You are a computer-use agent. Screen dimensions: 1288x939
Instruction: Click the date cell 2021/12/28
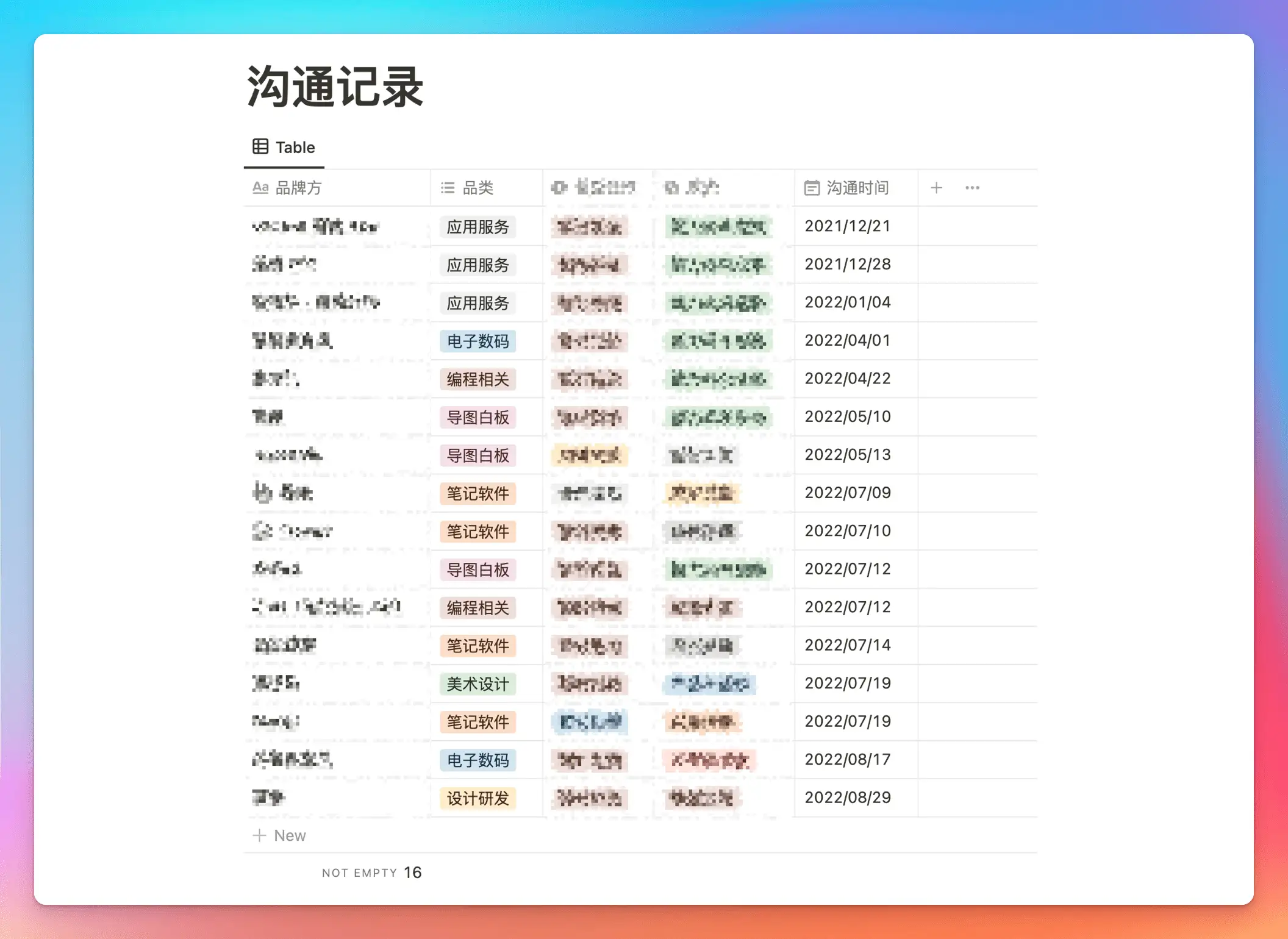click(x=856, y=265)
